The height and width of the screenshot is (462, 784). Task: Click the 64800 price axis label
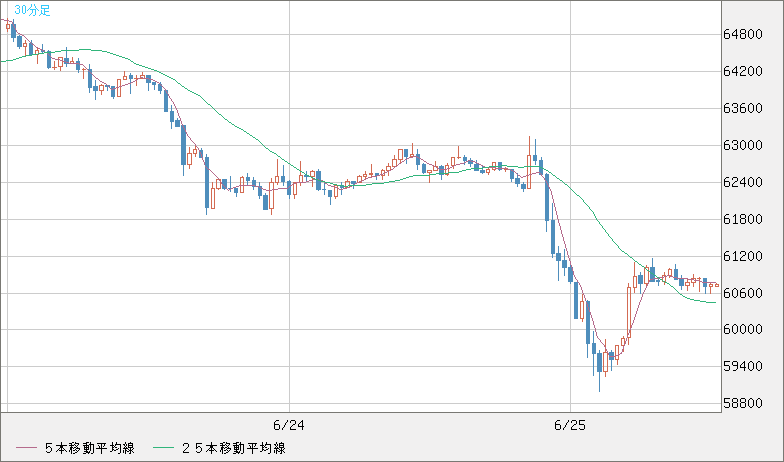[x=743, y=34]
